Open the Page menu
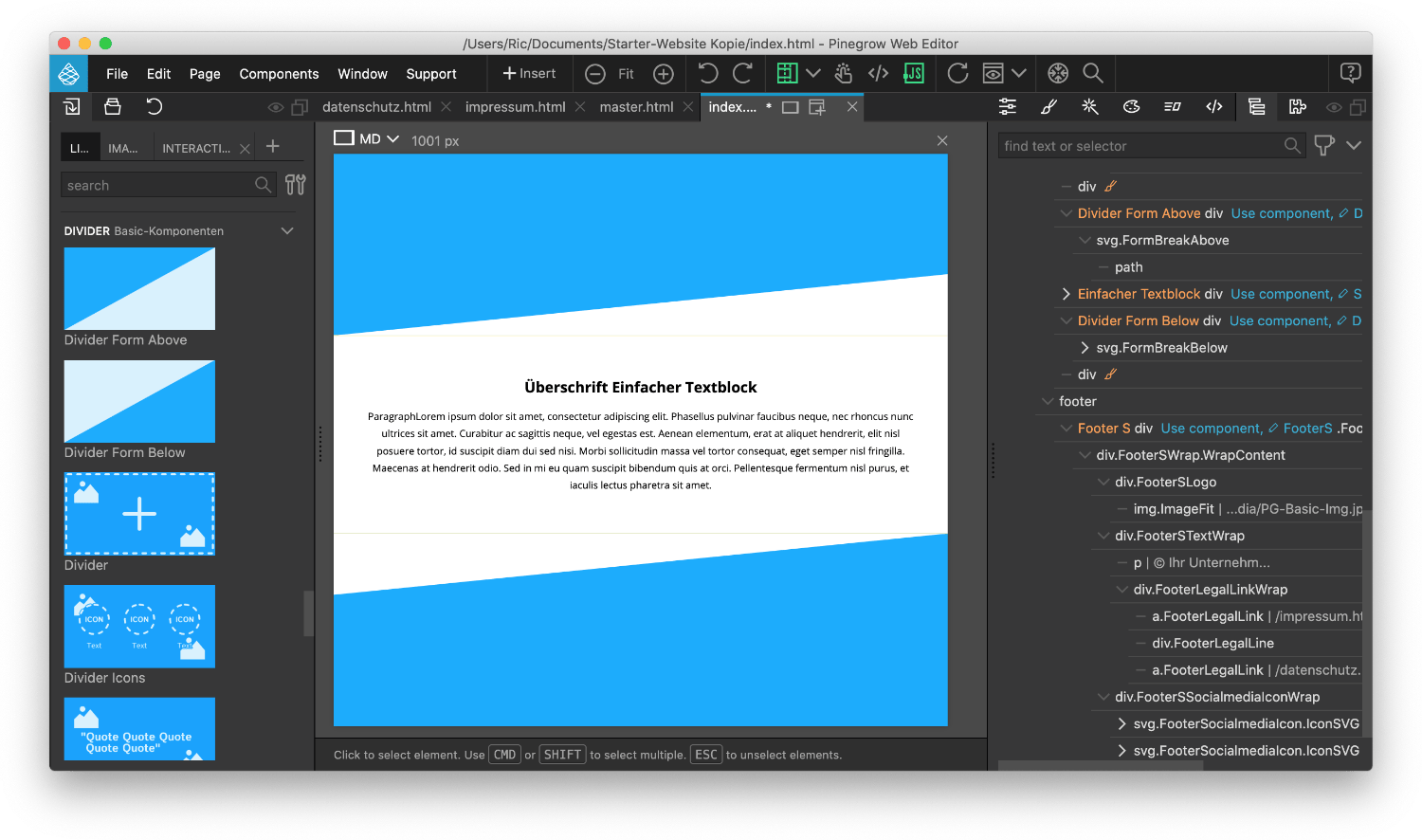1422x840 pixels. click(205, 74)
